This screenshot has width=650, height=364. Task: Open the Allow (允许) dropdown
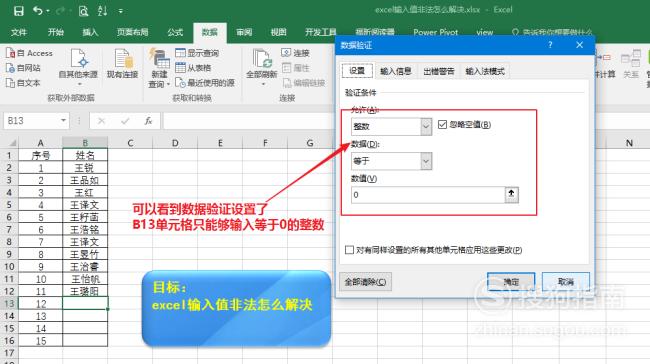click(426, 126)
